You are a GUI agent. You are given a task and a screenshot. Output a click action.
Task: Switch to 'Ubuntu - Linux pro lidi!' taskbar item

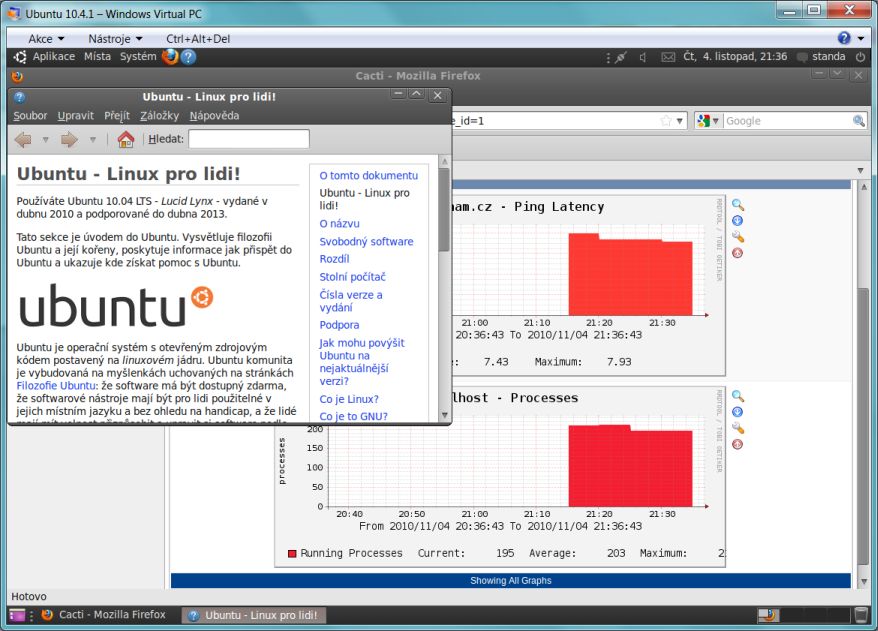click(254, 615)
